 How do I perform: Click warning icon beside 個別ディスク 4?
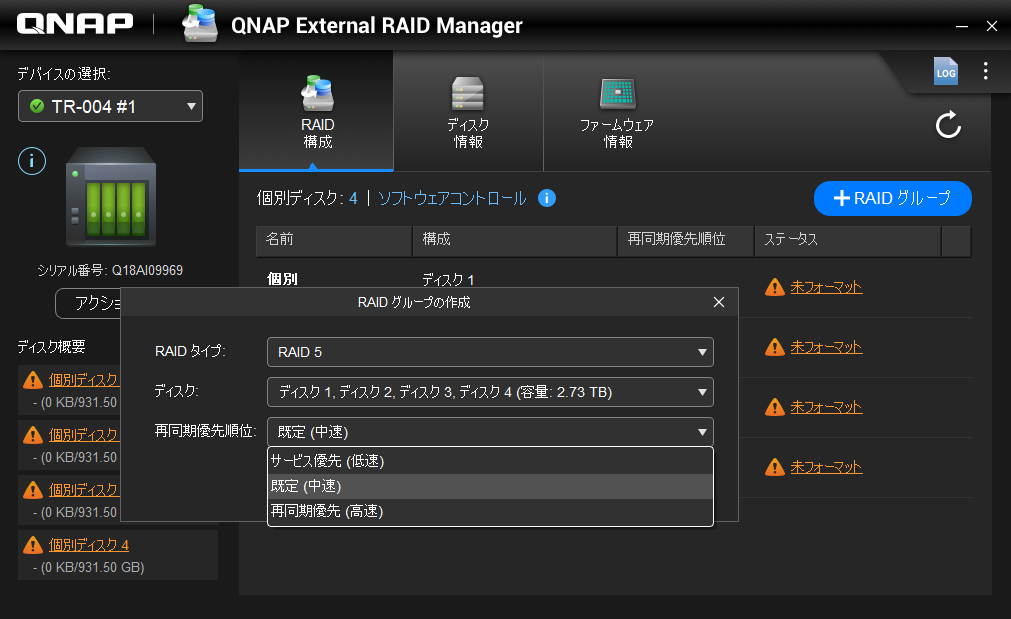[32, 545]
